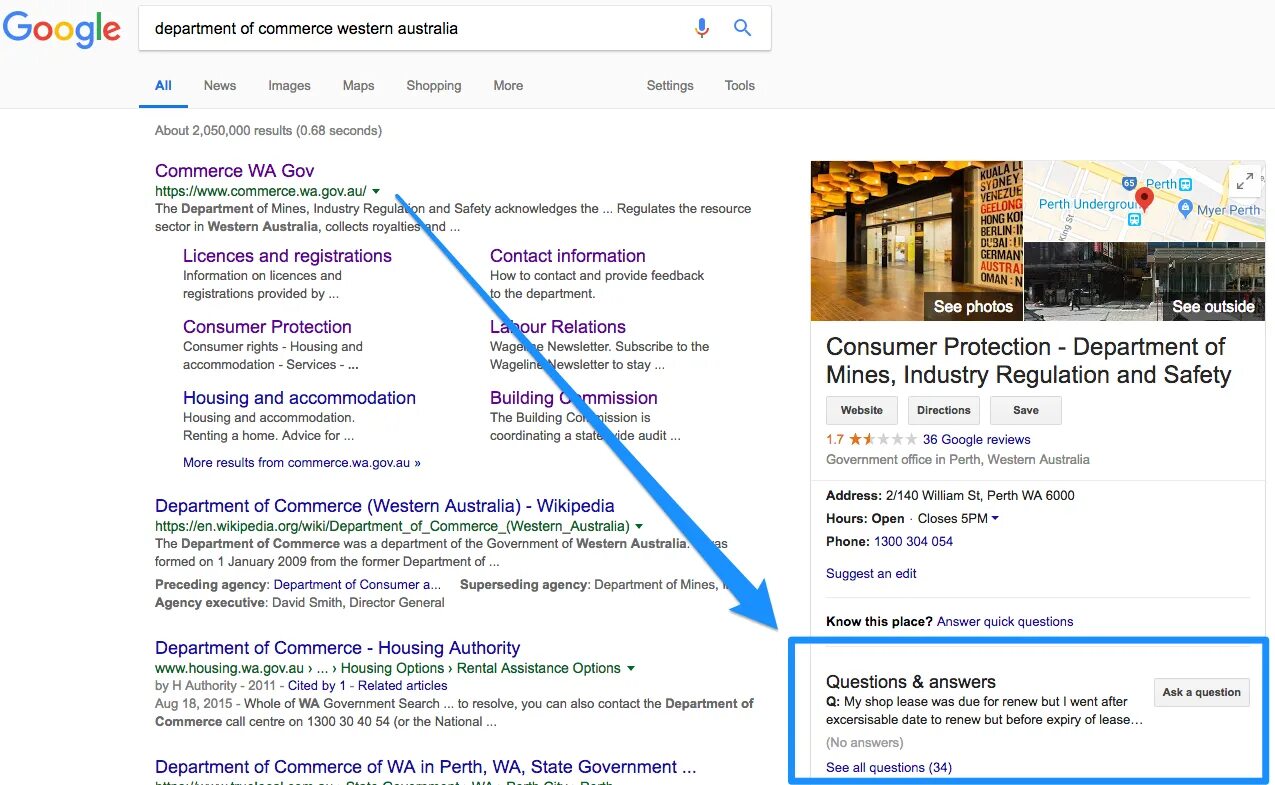The width and height of the screenshot is (1275, 785).
Task: Switch to the News tab
Action: click(220, 86)
